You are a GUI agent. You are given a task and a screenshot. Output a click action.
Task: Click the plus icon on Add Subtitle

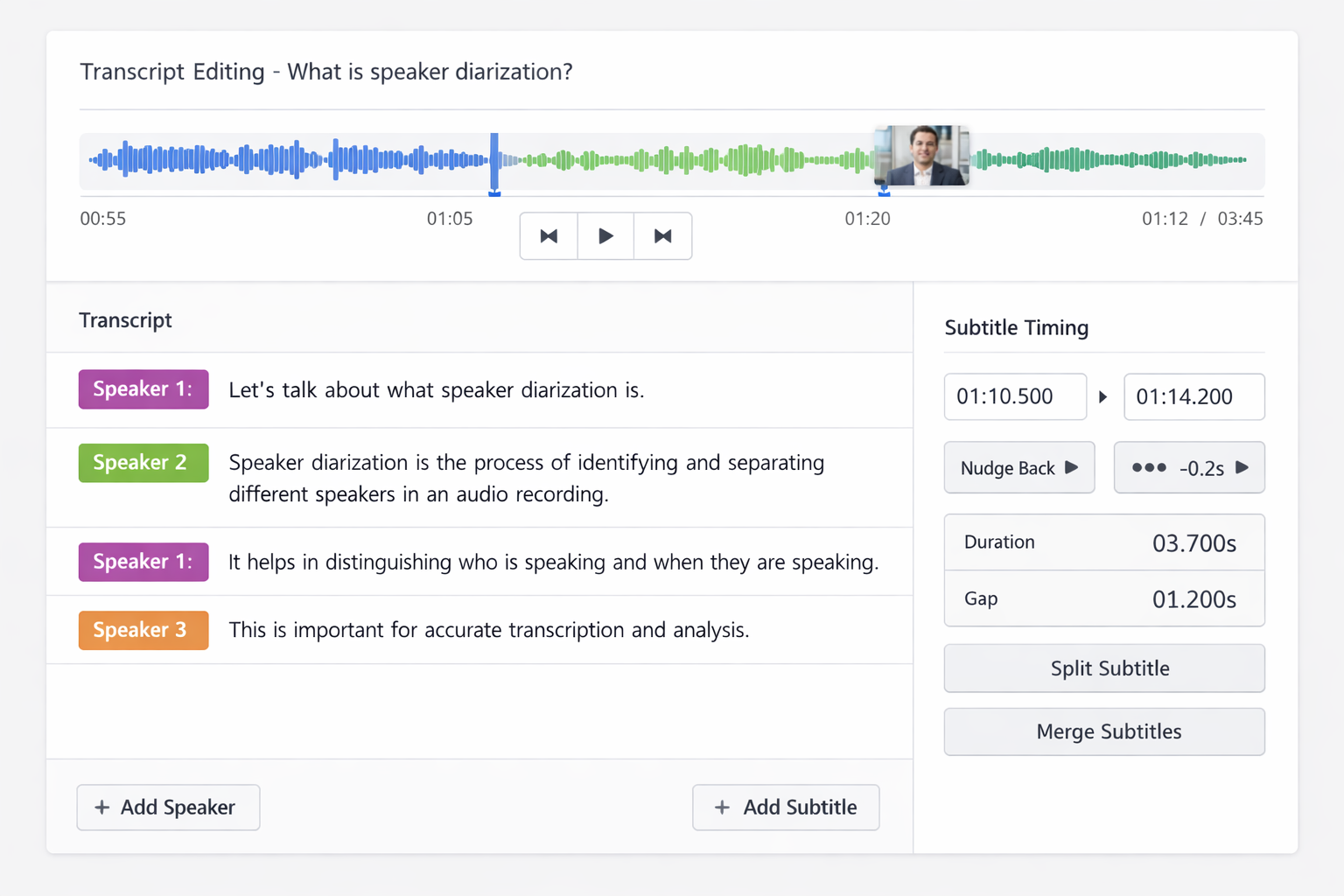point(723,807)
